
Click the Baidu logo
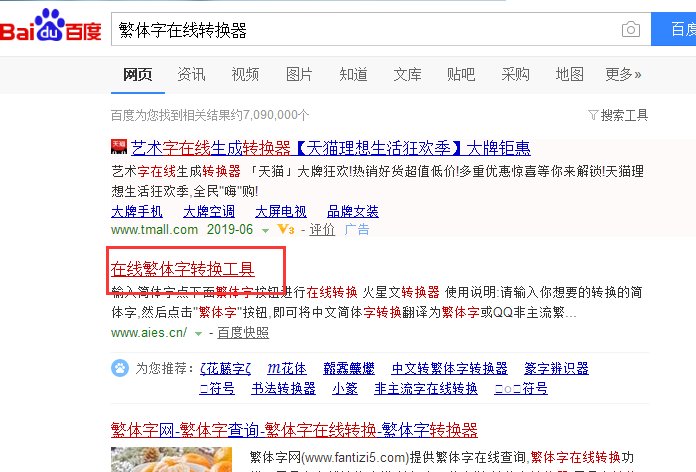pos(50,26)
